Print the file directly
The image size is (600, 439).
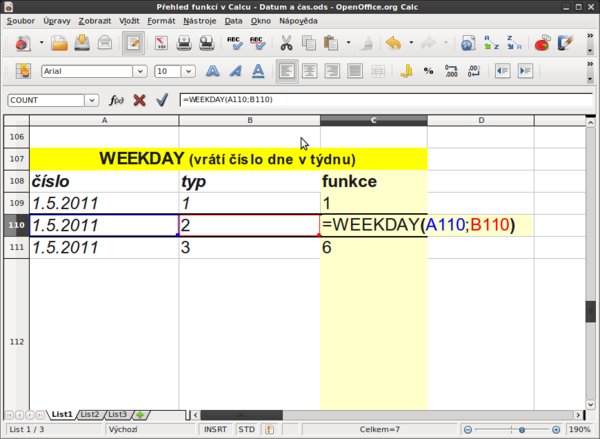coord(184,43)
